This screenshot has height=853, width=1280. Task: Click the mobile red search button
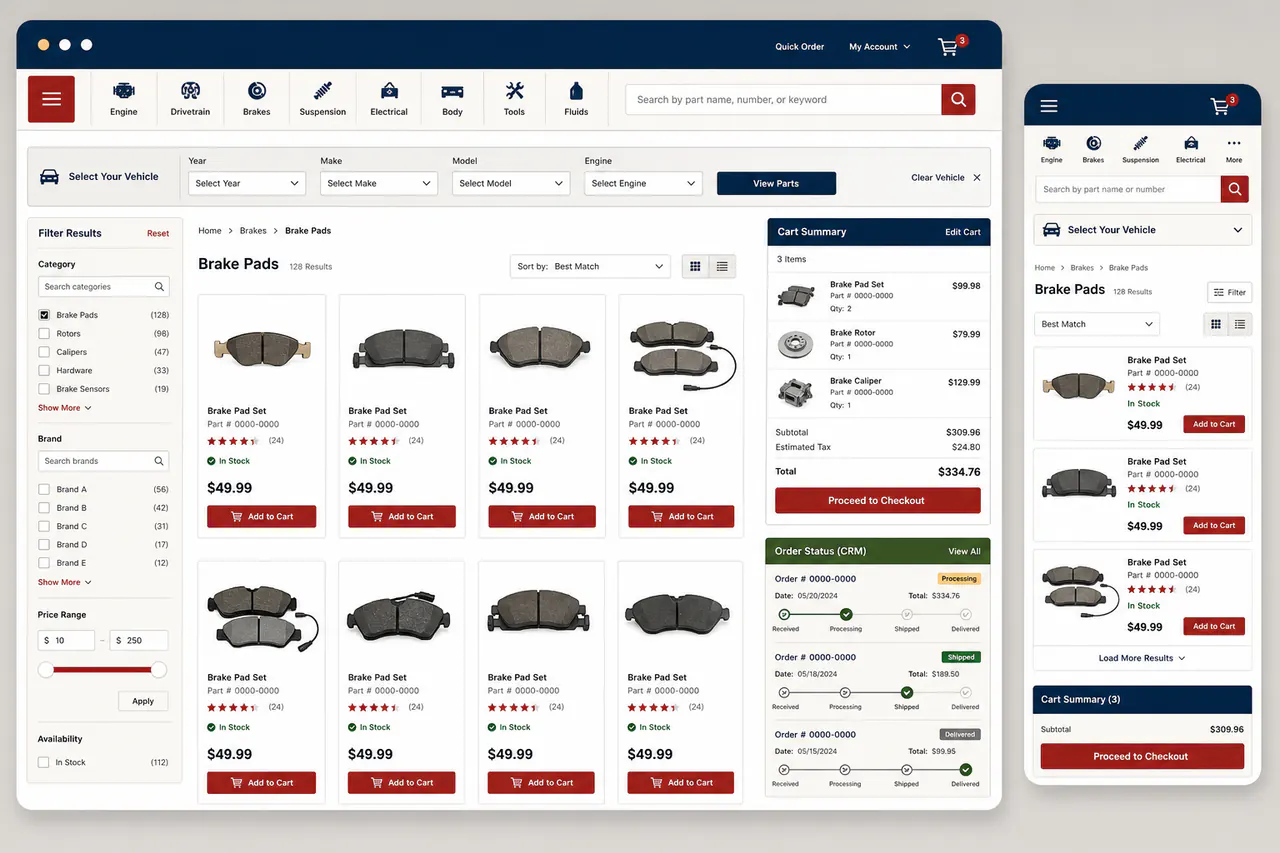coord(1235,189)
